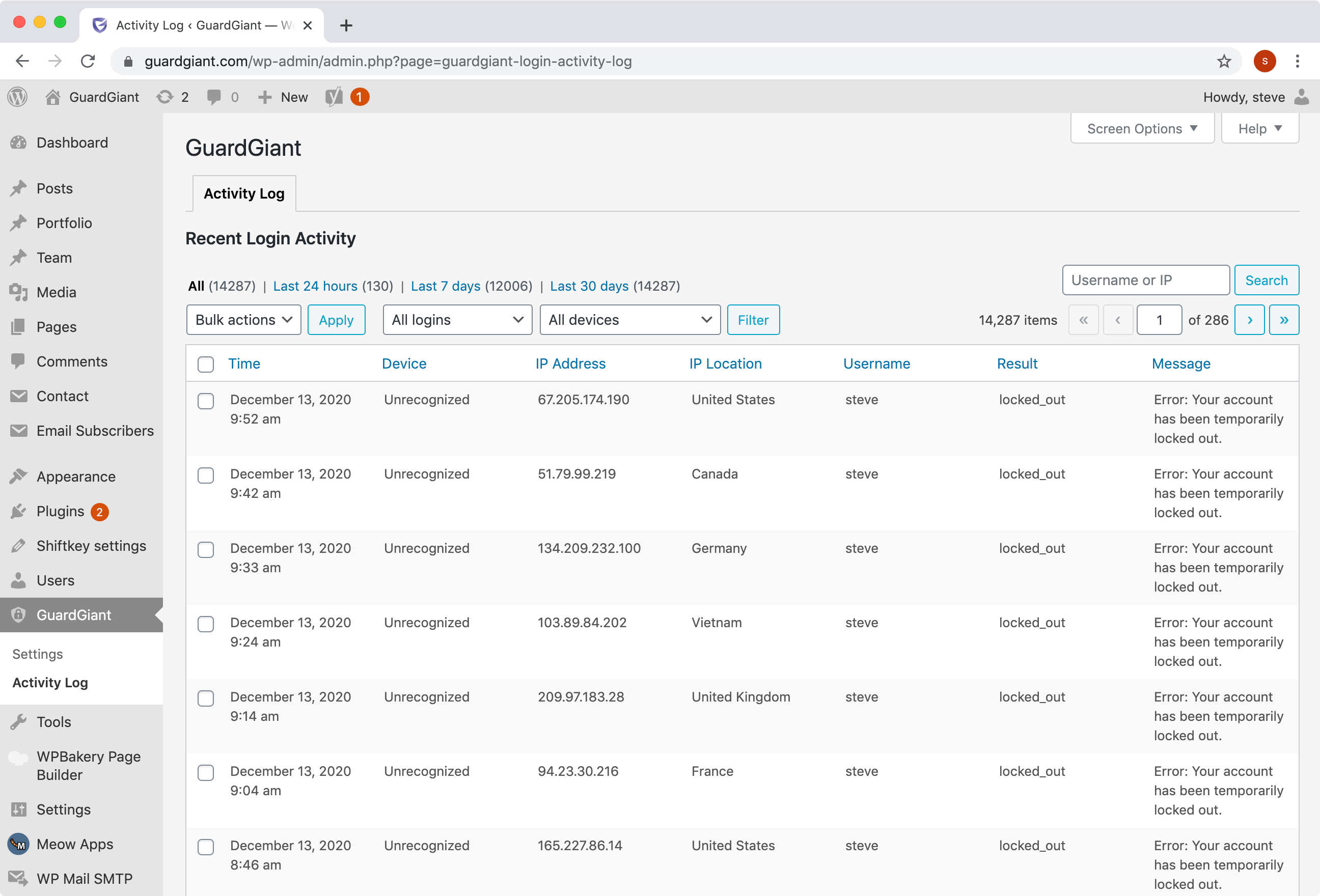Image resolution: width=1320 pixels, height=896 pixels.
Task: Click the plus New icon in admin bar
Action: (265, 97)
